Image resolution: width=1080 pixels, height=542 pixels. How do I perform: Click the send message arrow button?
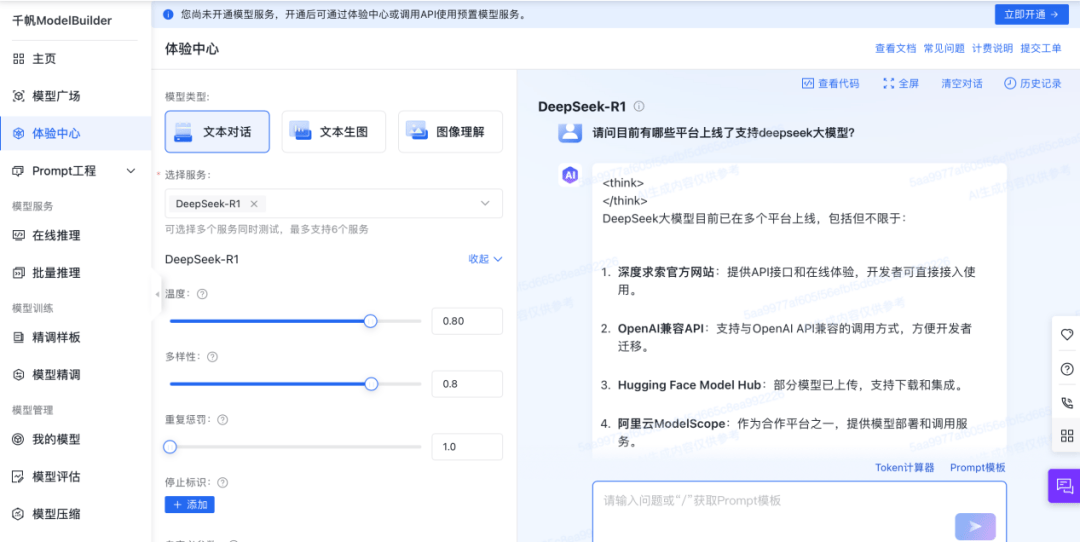point(975,526)
